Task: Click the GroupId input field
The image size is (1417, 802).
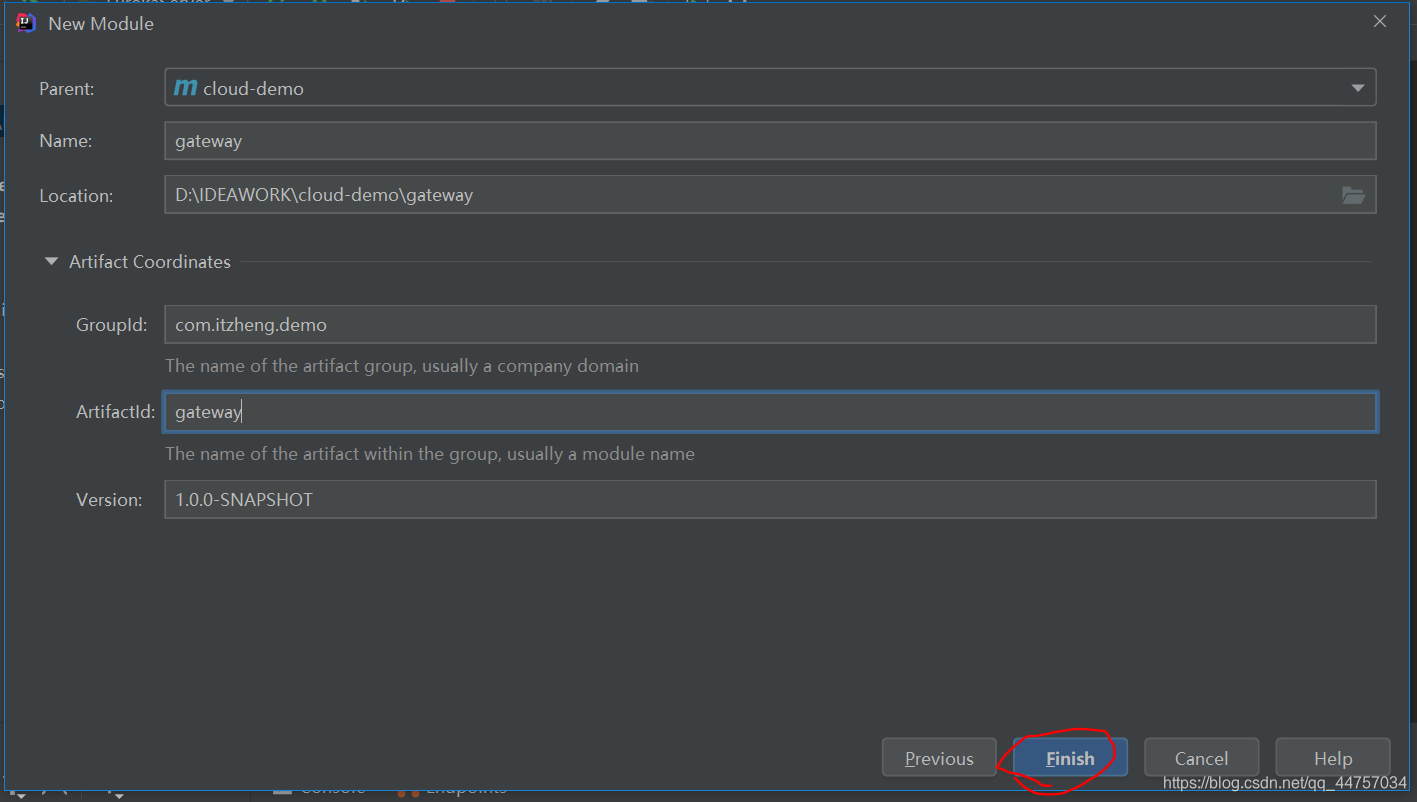Action: click(770, 325)
